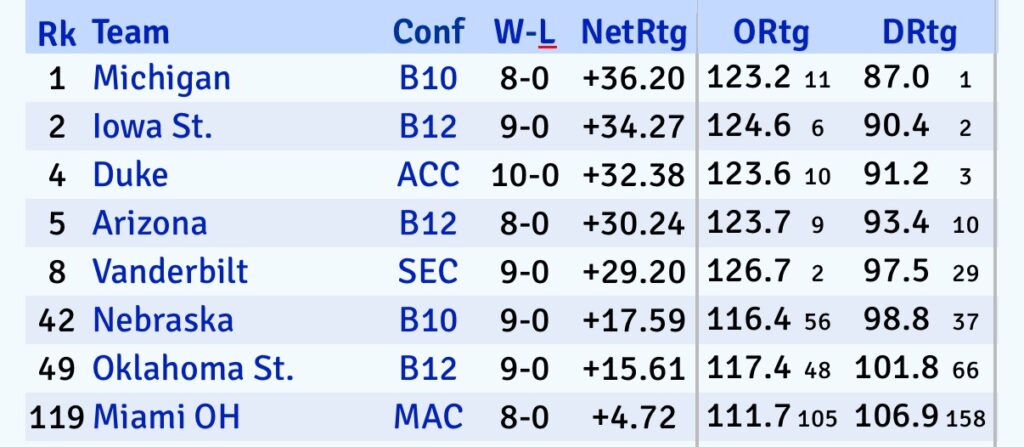Sort by the Conf column header

click(428, 33)
